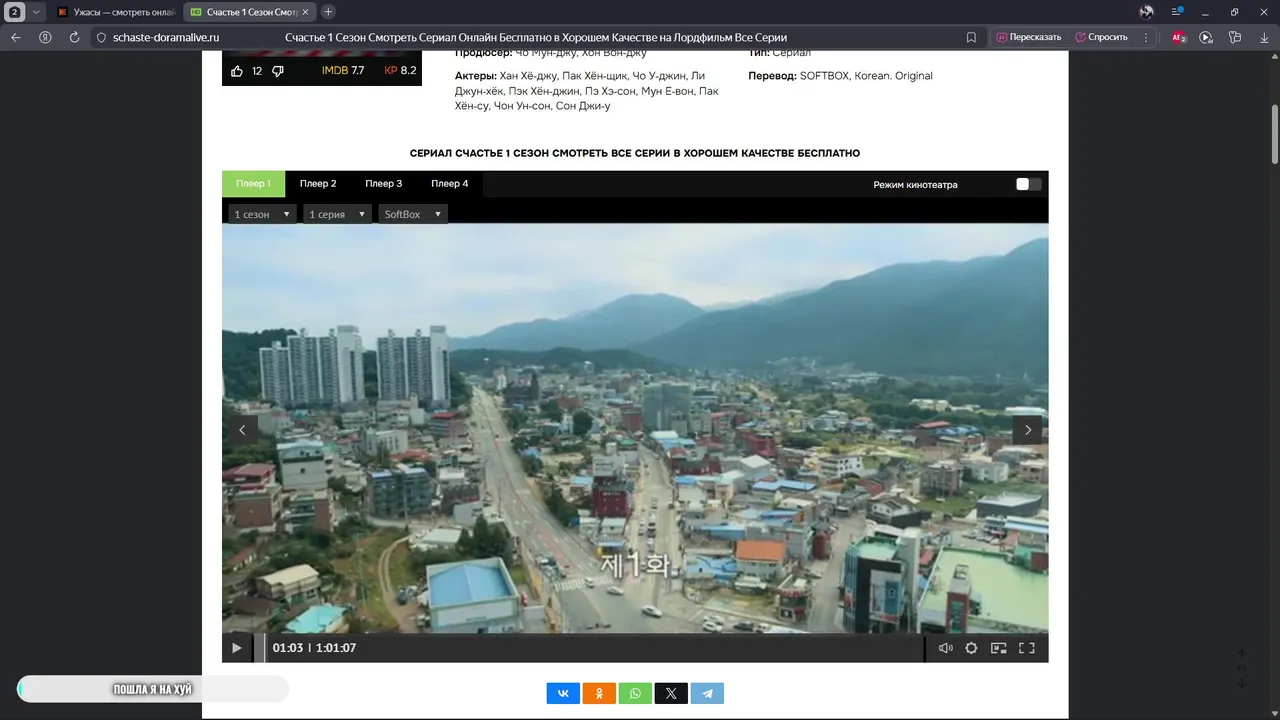Go back in browser history

pos(16,37)
